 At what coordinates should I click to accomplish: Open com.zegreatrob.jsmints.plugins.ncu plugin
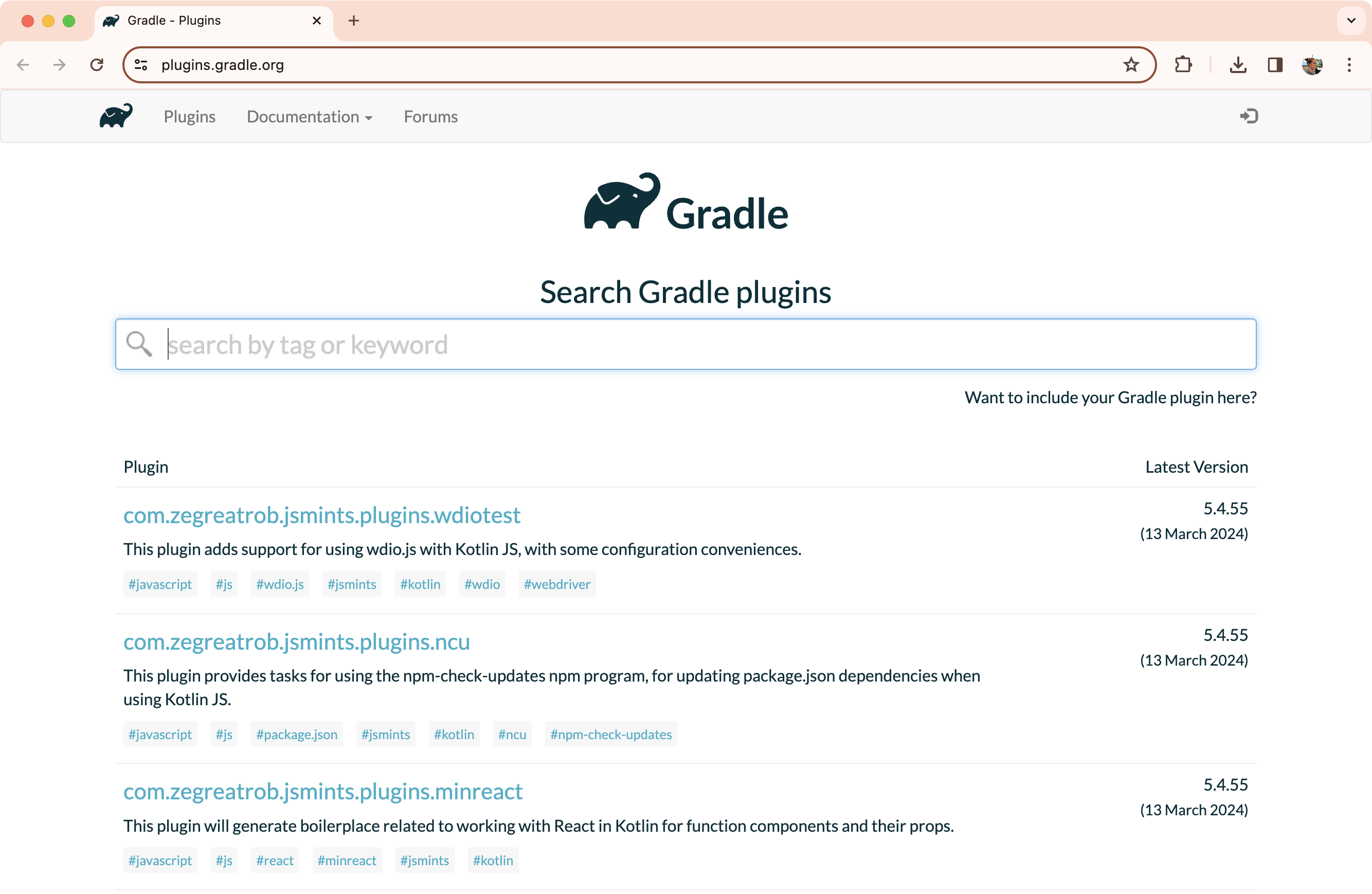296,641
